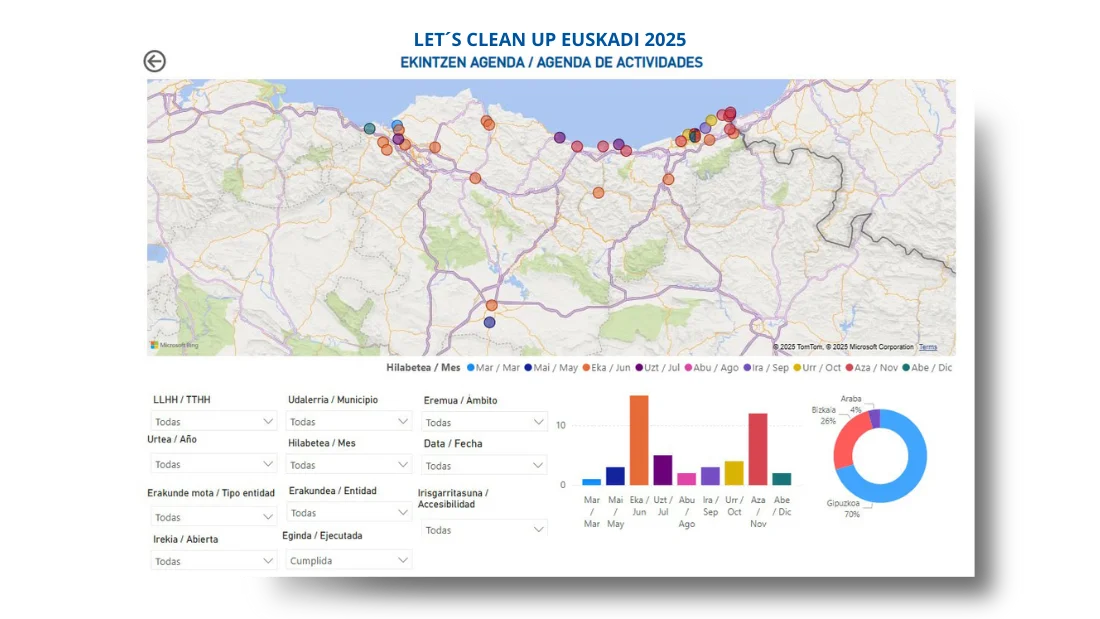Click the dark blue marker at map bottom
This screenshot has width=1100, height=619.
click(489, 322)
